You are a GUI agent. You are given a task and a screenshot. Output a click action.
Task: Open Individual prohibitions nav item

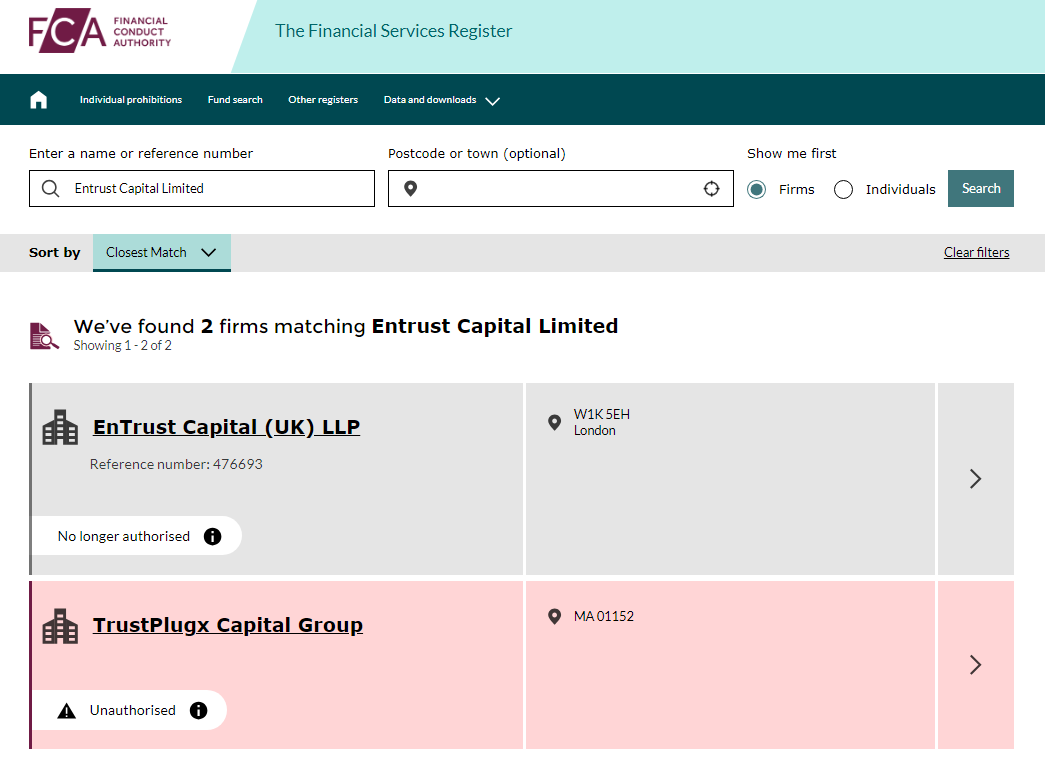click(x=131, y=100)
